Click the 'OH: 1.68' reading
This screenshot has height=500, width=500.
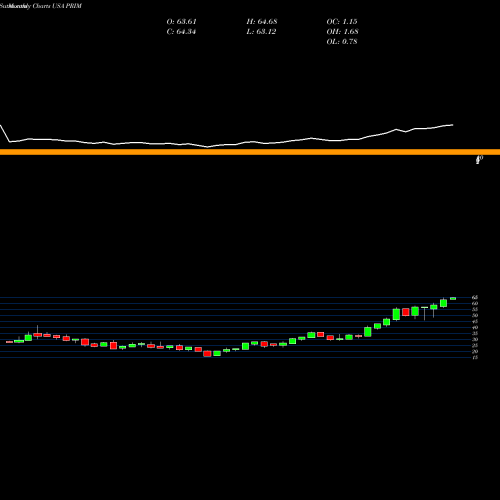342,31
